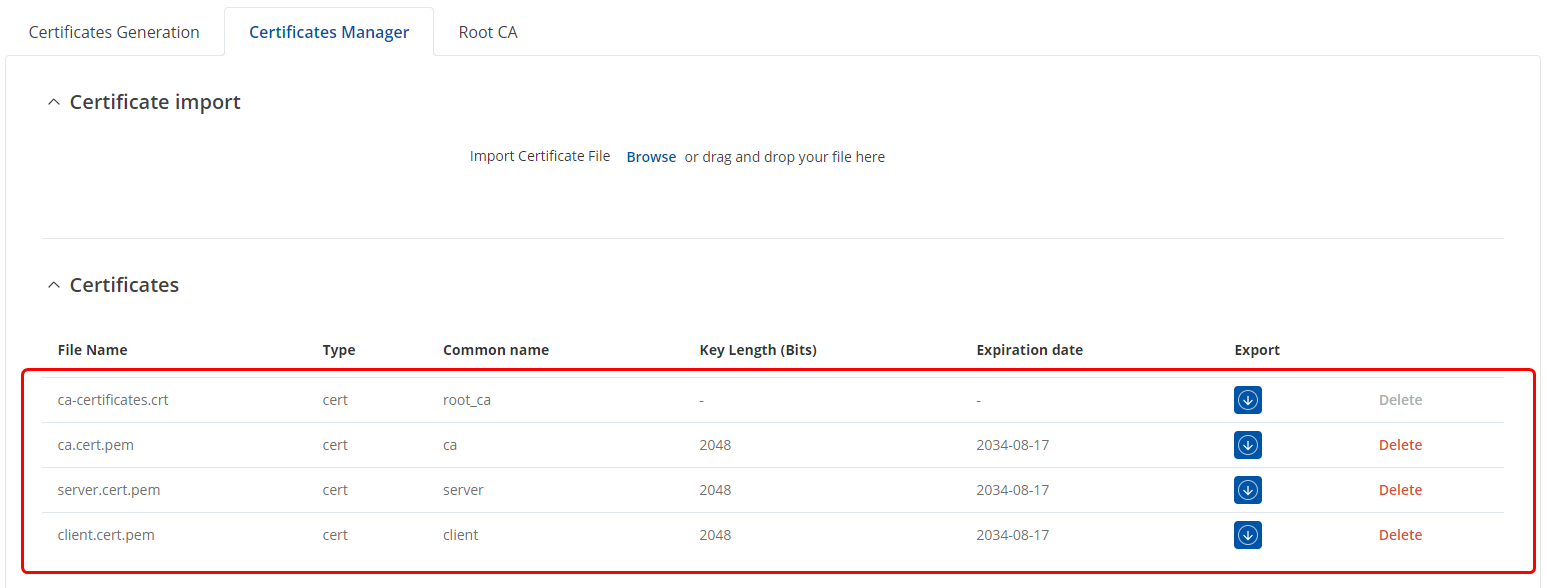Remove the client.cert.pem certificate
This screenshot has width=1547, height=588.
coord(1399,535)
